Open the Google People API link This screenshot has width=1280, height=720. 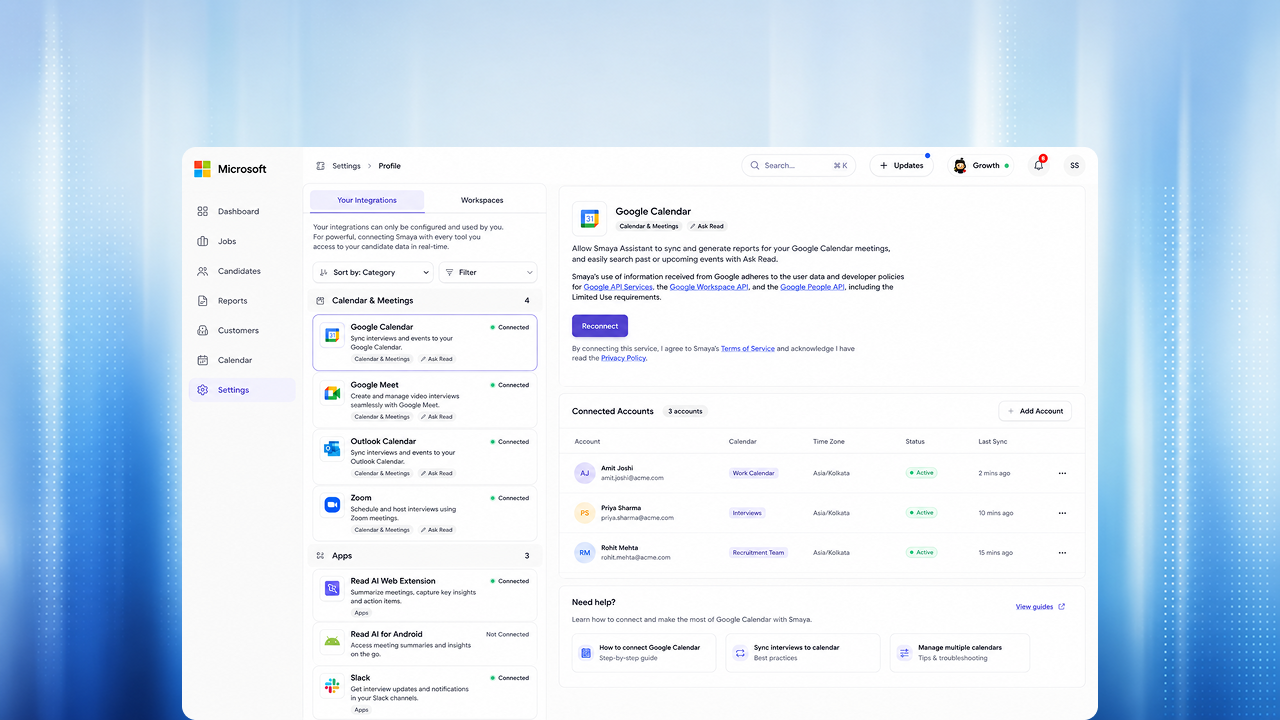point(812,287)
